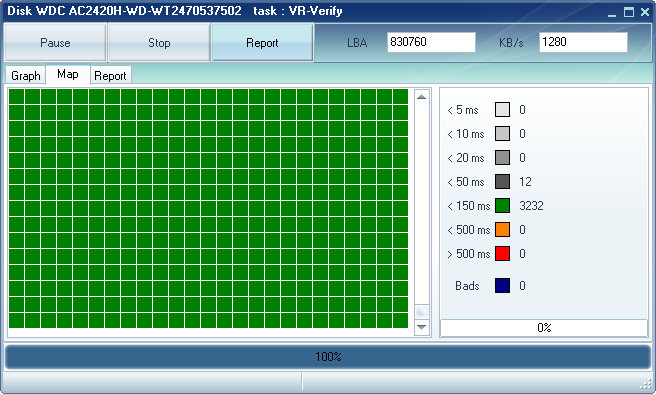
Task: Click the count 12 for < 50 ms
Action: tap(525, 182)
